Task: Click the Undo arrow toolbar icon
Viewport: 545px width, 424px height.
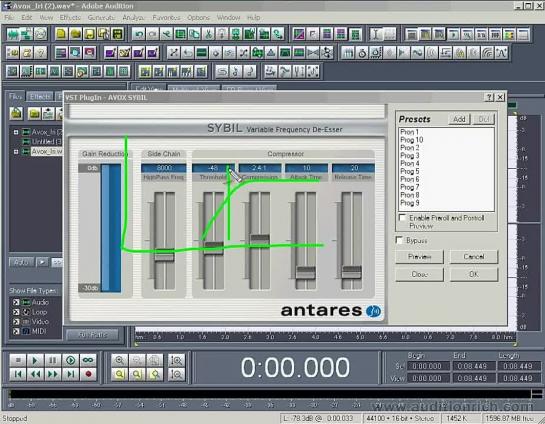Action: 139,34
